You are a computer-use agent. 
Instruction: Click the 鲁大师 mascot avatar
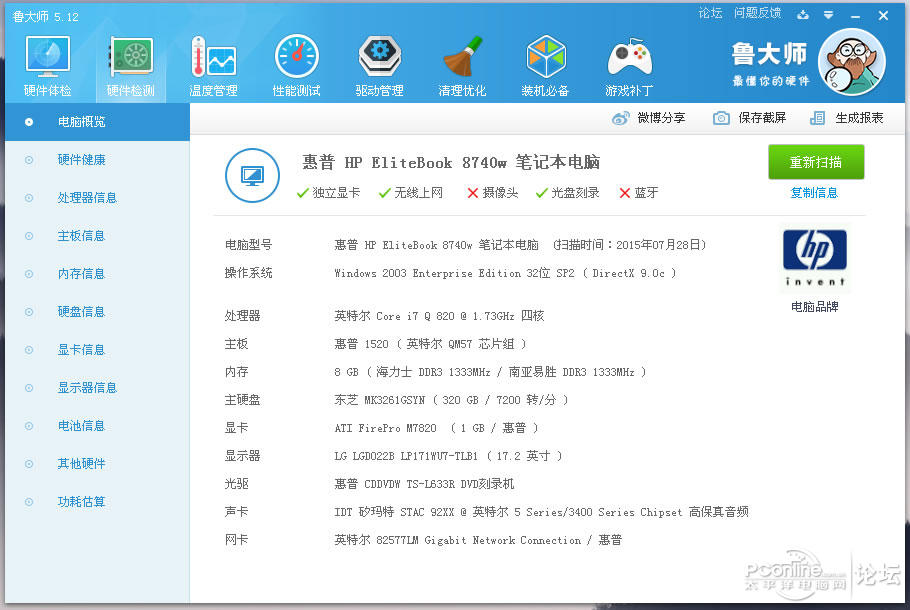tap(851, 62)
